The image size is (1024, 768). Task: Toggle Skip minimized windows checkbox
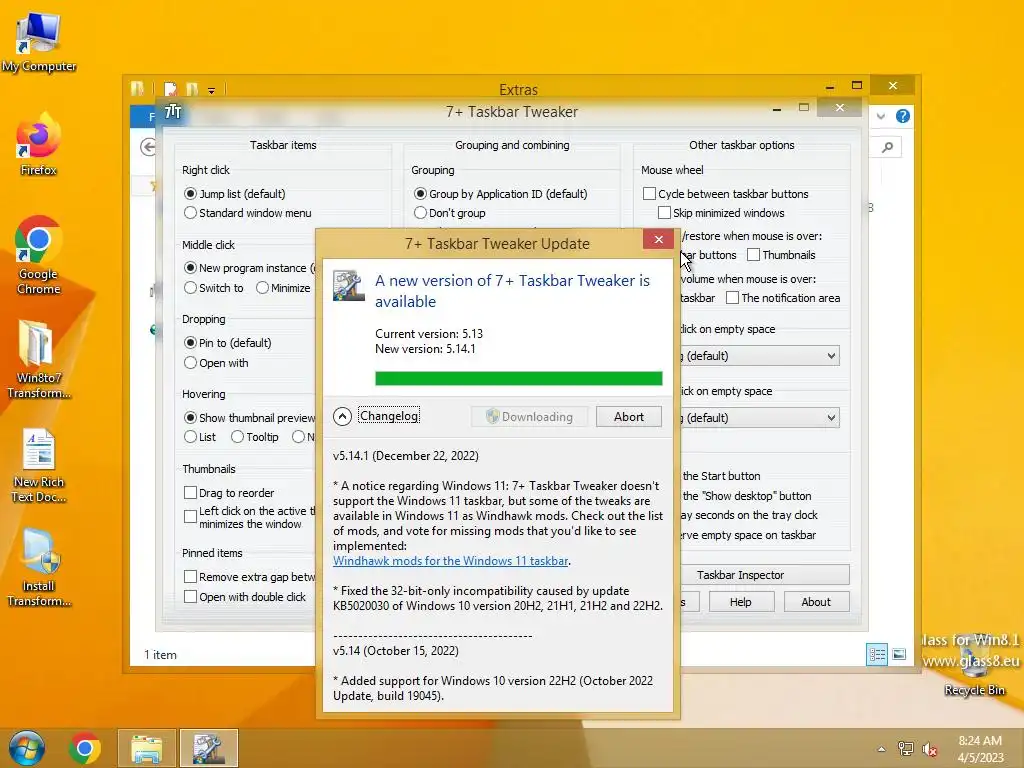664,213
